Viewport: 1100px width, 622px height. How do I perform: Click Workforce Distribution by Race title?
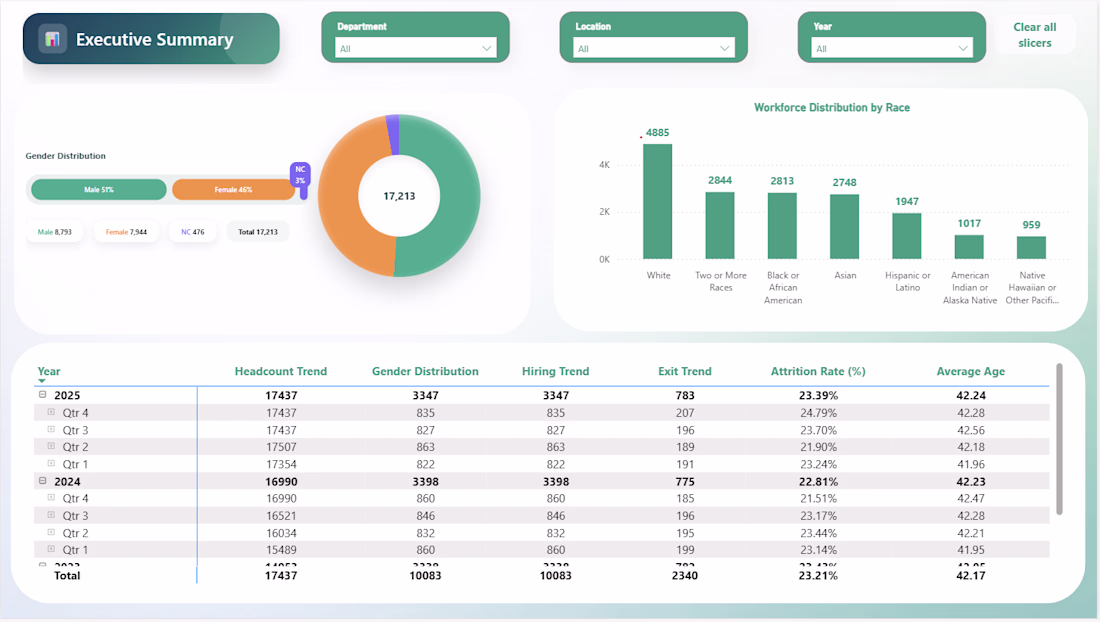click(x=832, y=107)
